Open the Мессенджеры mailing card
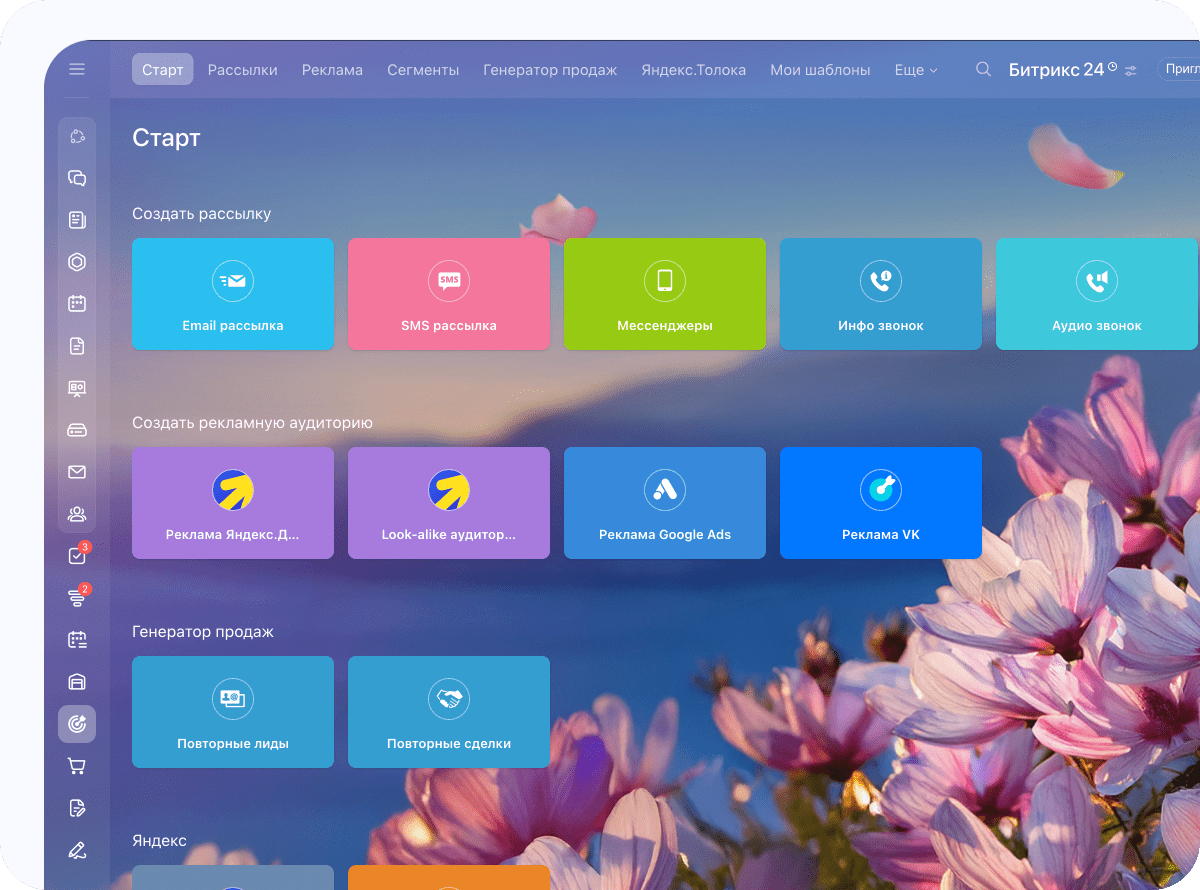The height and width of the screenshot is (890, 1200). (665, 294)
